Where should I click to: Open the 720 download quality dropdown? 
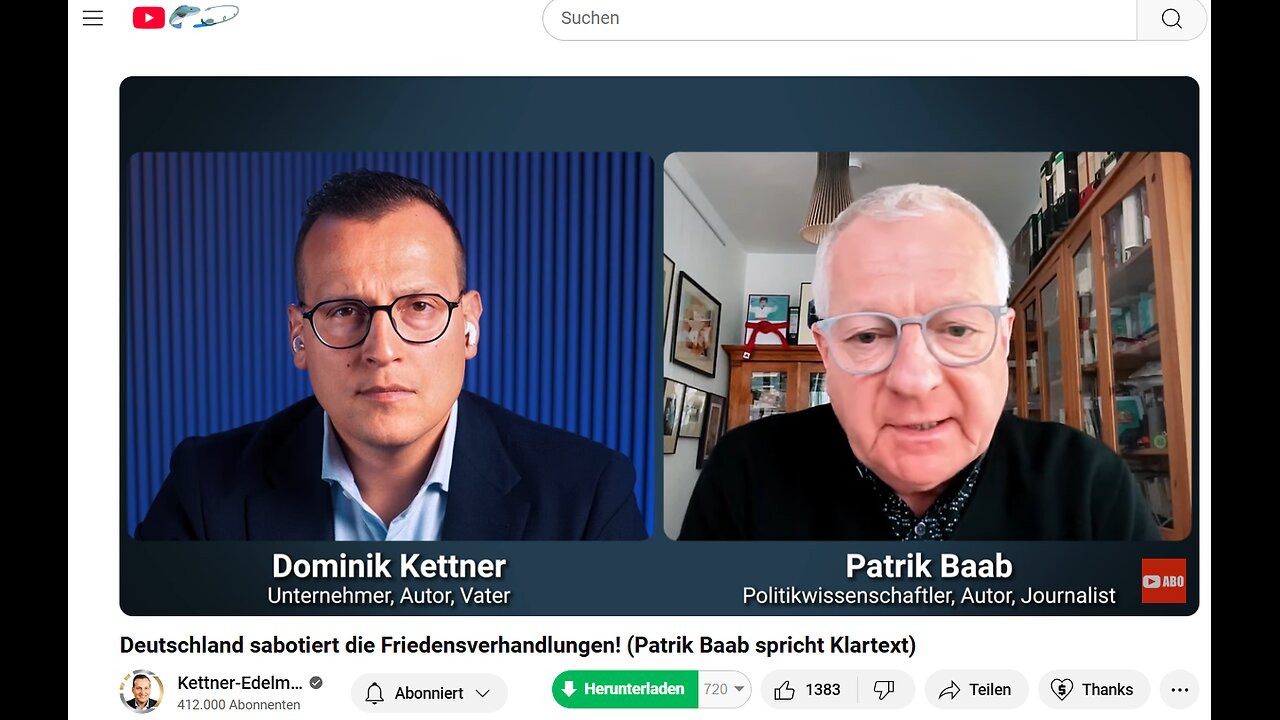click(x=725, y=689)
